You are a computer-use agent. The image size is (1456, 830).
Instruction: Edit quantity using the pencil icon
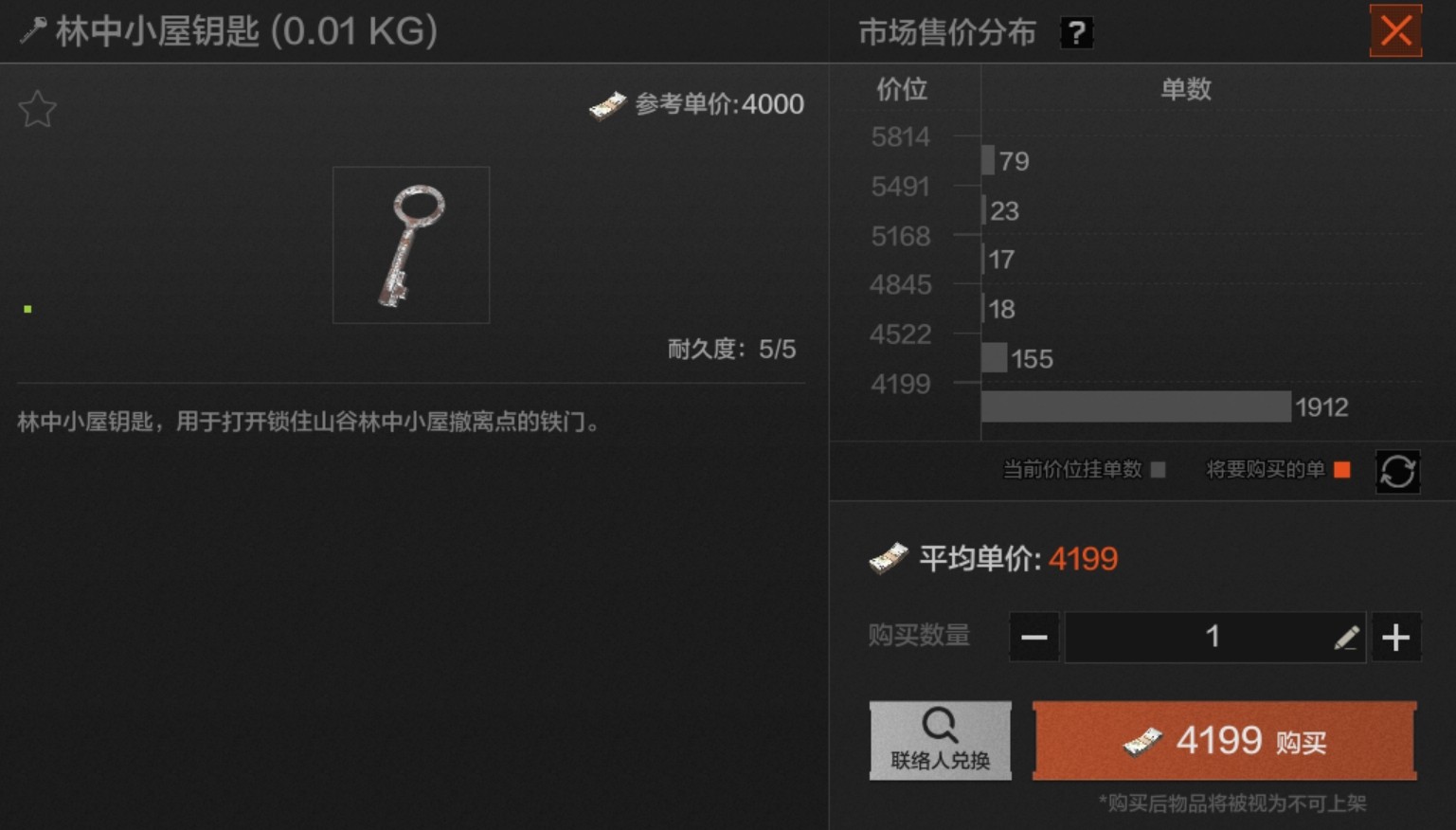click(1346, 638)
